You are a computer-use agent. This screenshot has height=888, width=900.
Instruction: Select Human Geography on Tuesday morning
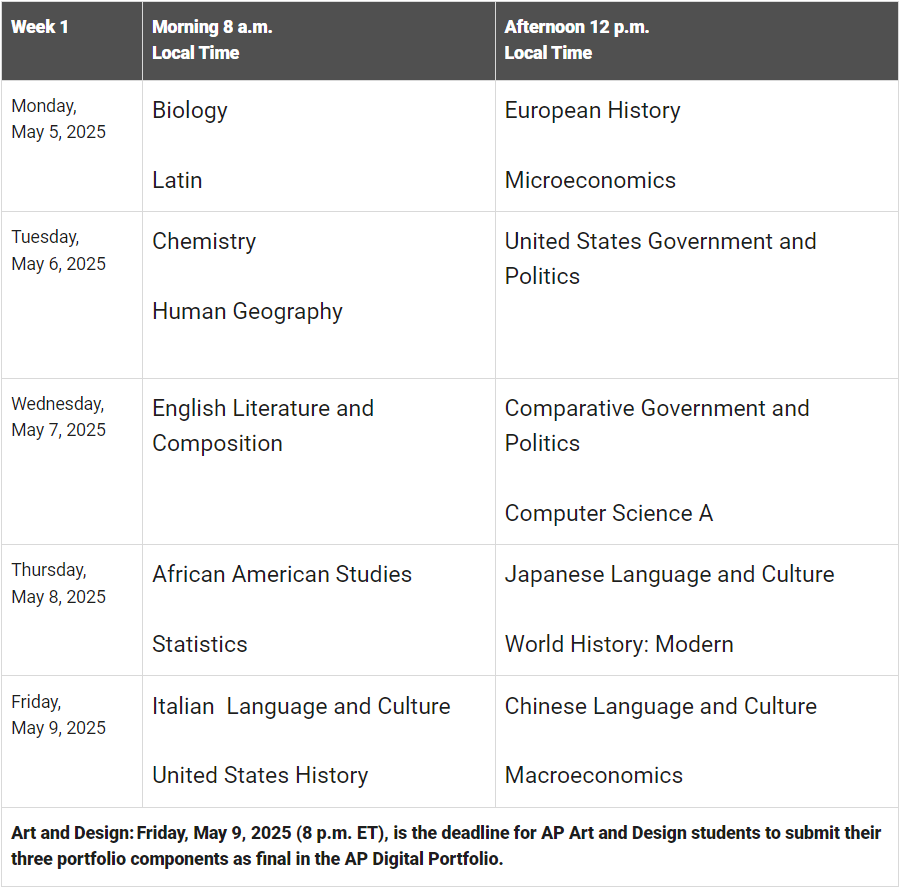(247, 311)
